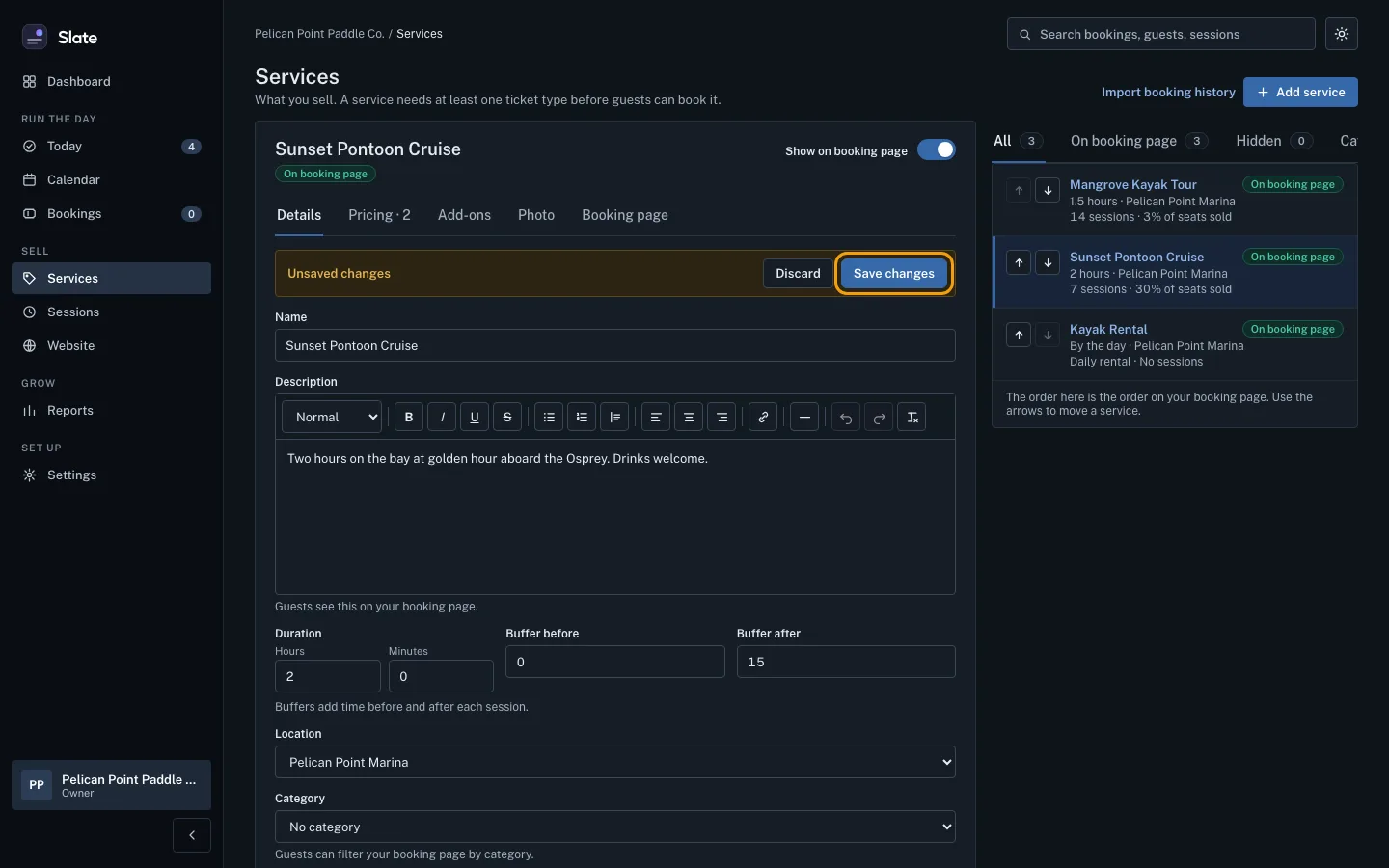
Task: Insert a numbered list in description
Action: pos(582,418)
